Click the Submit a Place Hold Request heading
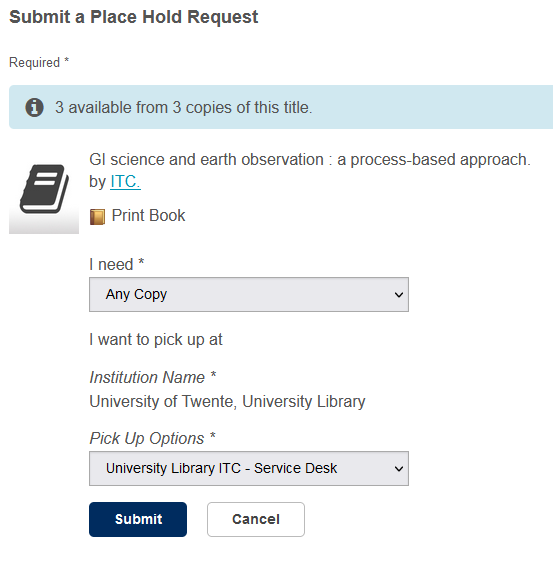 [x=133, y=17]
